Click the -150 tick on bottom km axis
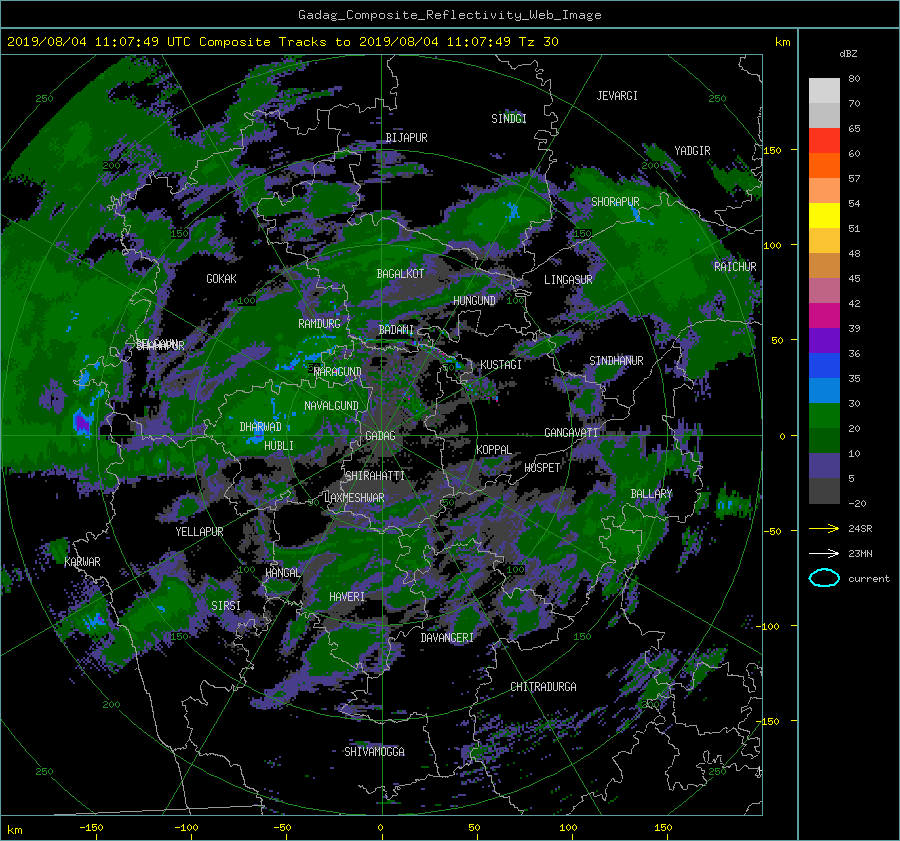 click(x=91, y=828)
